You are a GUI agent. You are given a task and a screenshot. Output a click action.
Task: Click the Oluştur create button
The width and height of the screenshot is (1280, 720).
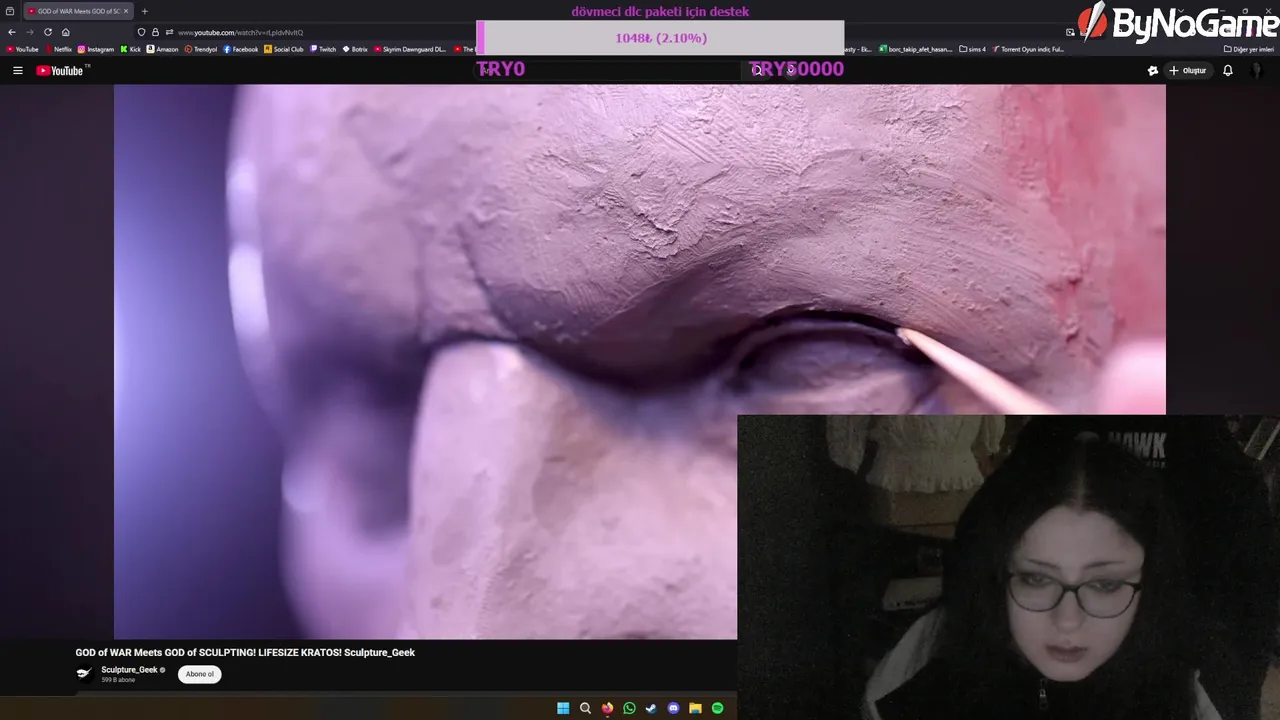click(x=1188, y=71)
